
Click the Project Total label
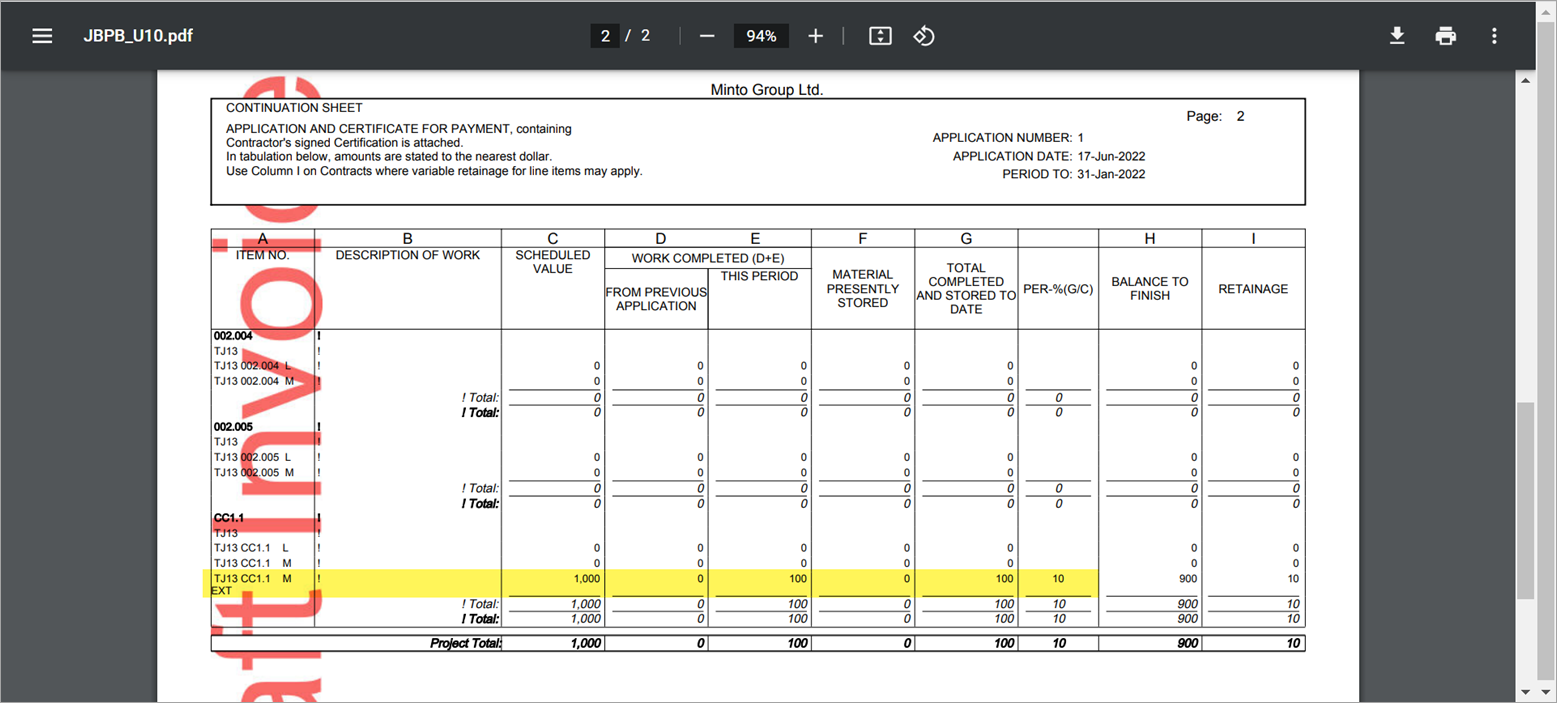(465, 643)
